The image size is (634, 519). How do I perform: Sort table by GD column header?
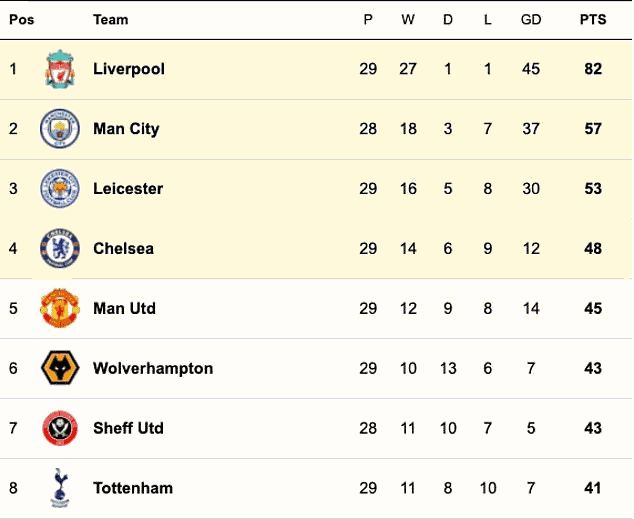click(531, 19)
